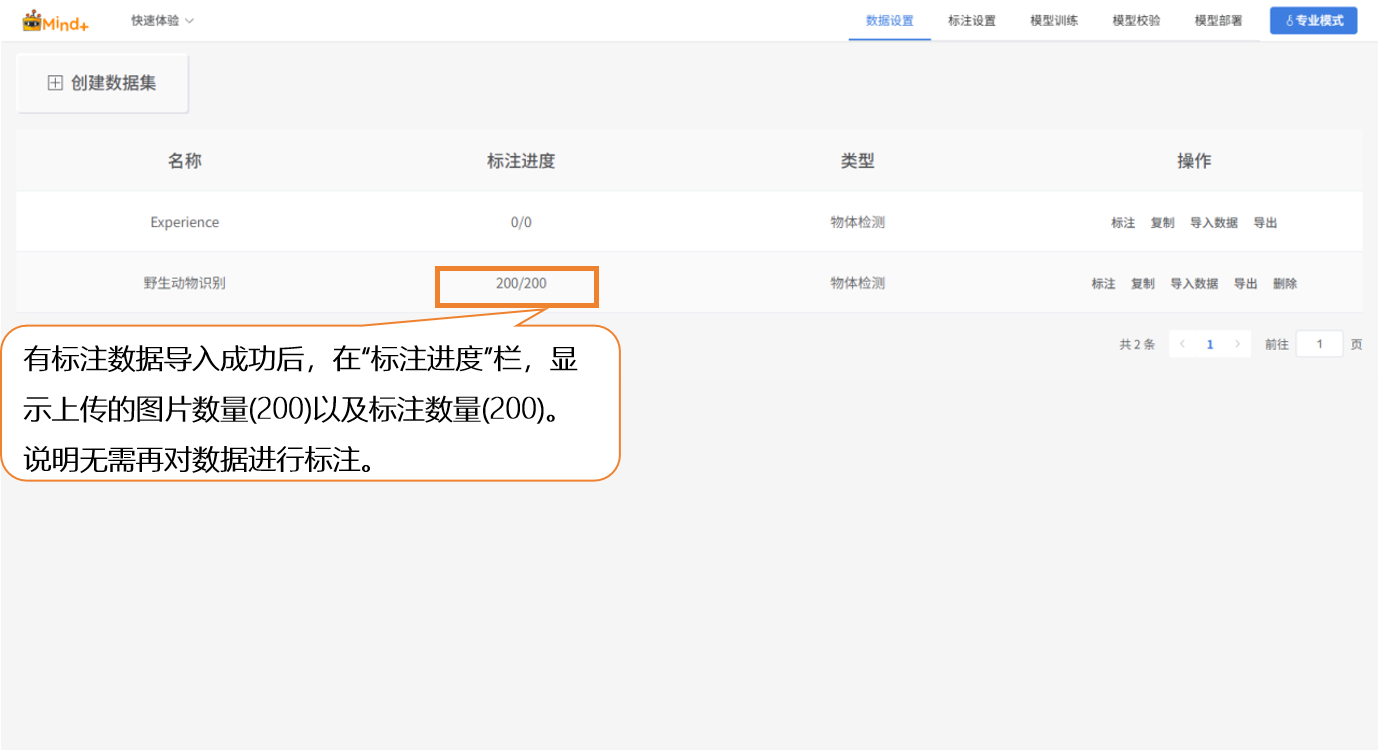
Task: Go to the 模型训练 tab
Action: pos(1054,20)
